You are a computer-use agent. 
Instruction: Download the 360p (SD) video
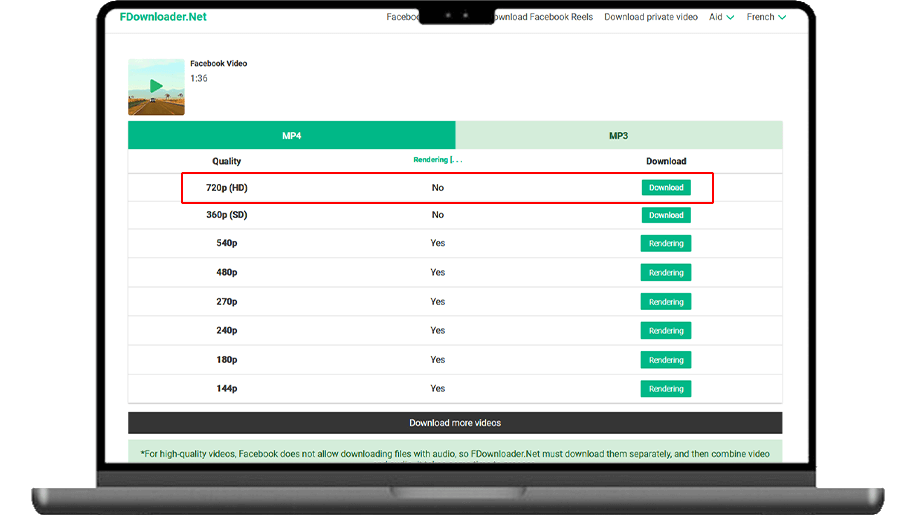[666, 215]
